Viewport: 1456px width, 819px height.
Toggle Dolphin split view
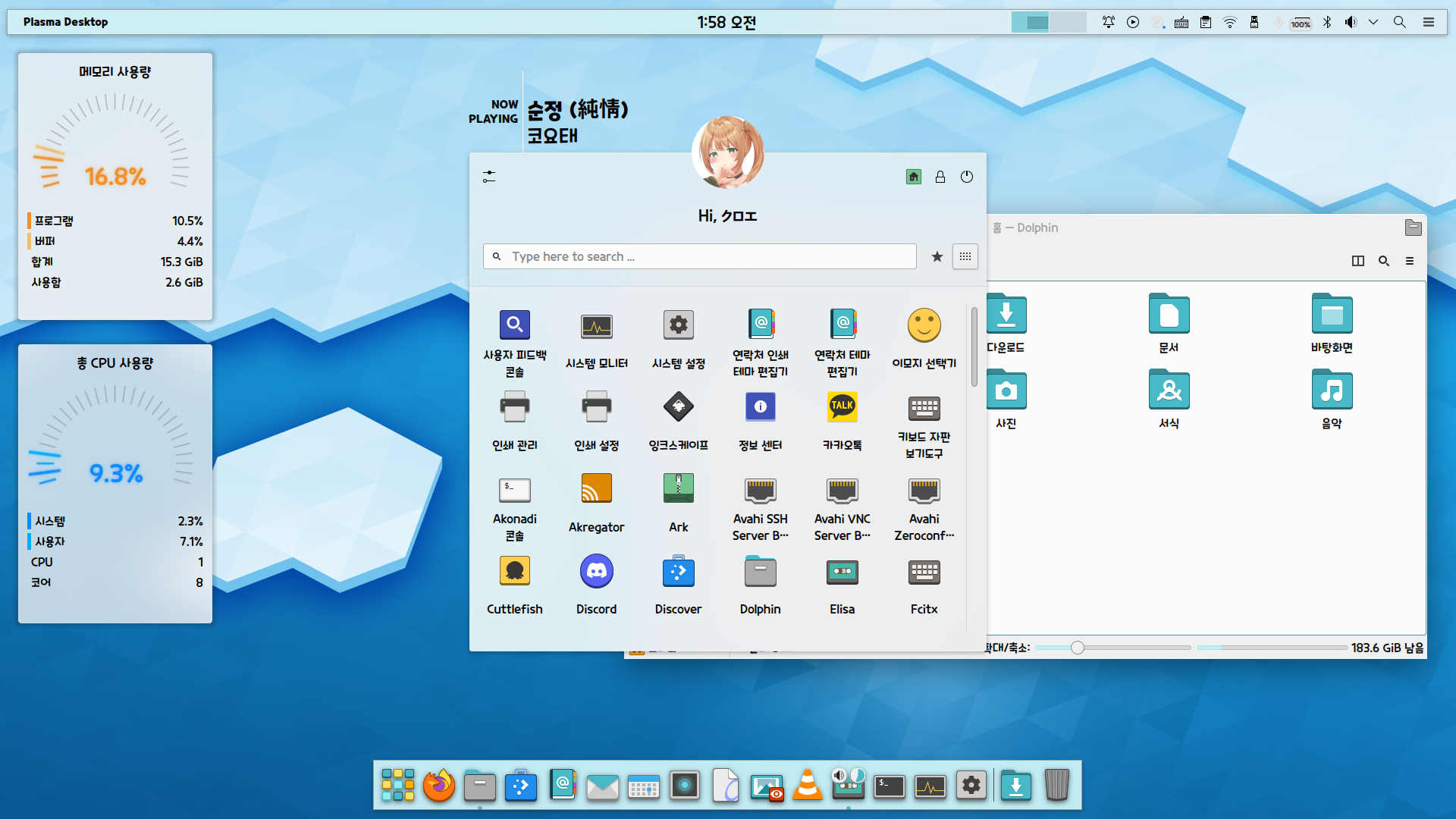[x=1358, y=261]
